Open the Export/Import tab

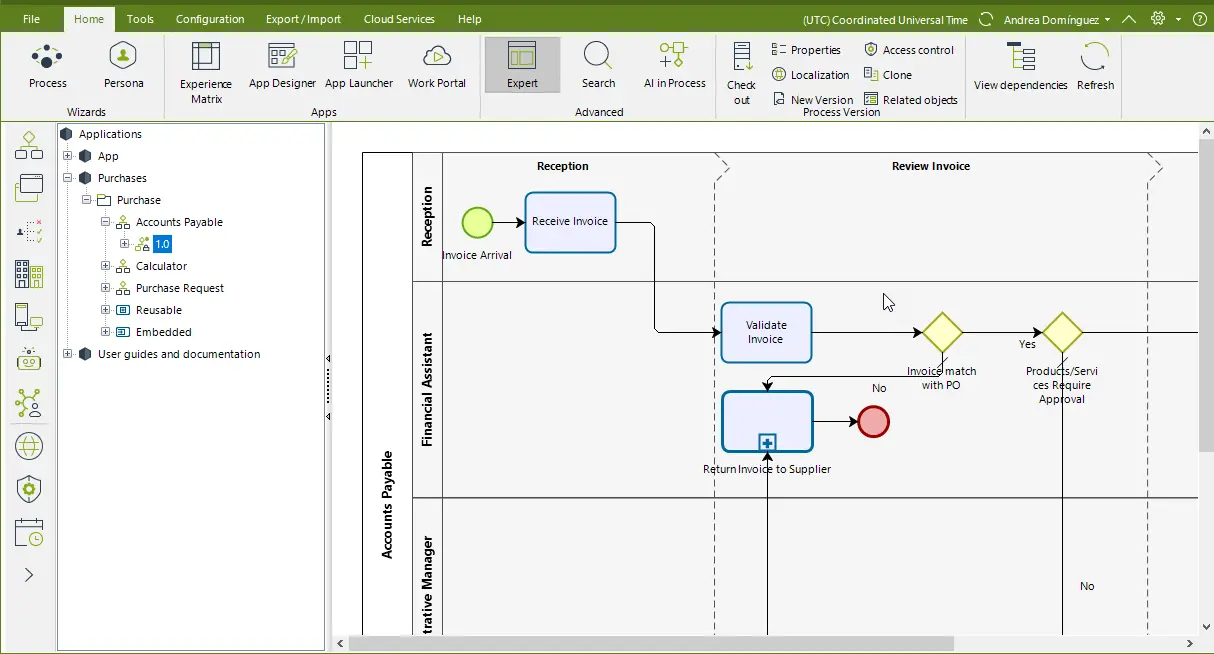coord(303,19)
